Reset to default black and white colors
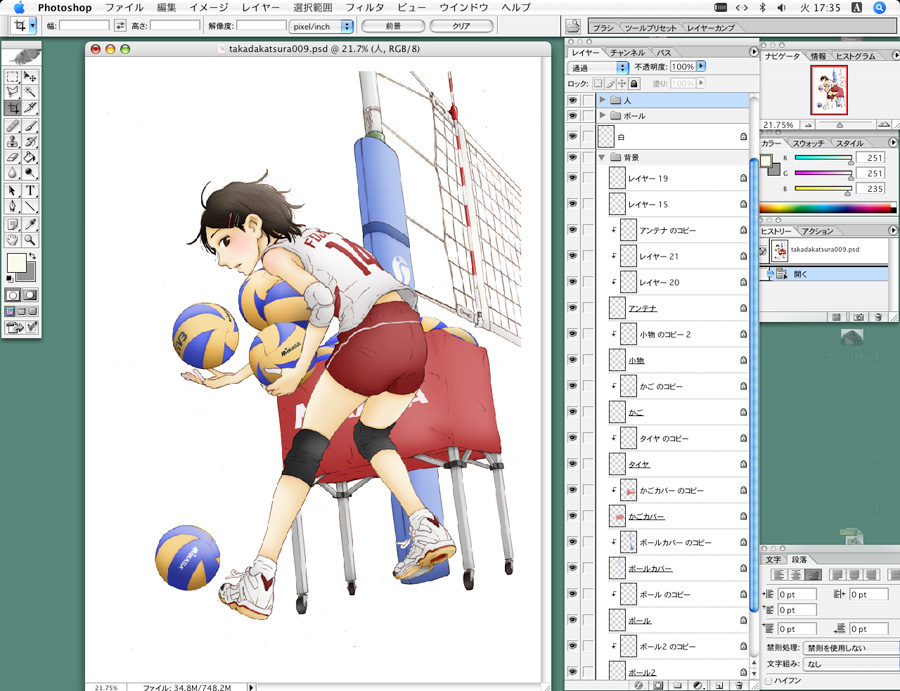This screenshot has height=691, width=900. click(x=9, y=279)
